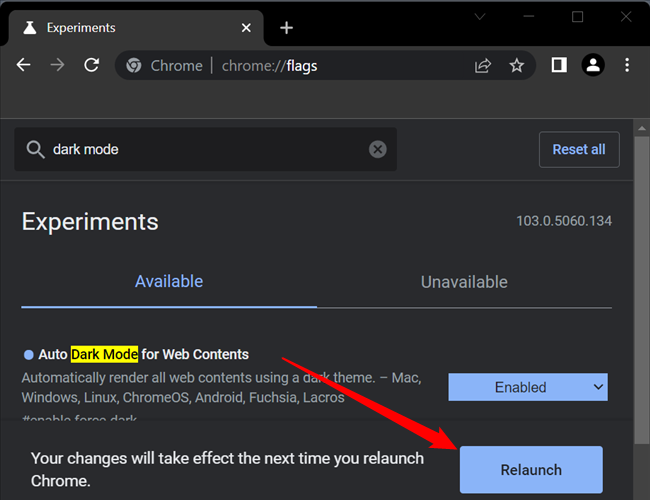Viewport: 650px width, 500px height.
Task: Select the Experiments browser tab
Action: (136, 28)
